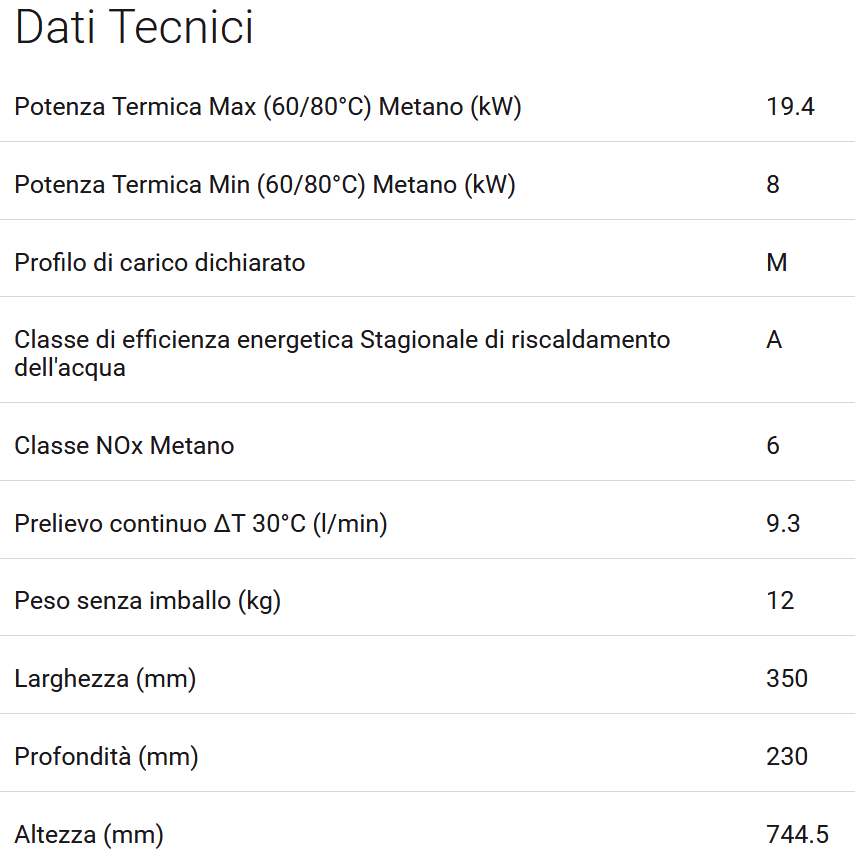This screenshot has width=855, height=868.
Task: Click the Dati Tecnici heading
Action: pos(134,28)
